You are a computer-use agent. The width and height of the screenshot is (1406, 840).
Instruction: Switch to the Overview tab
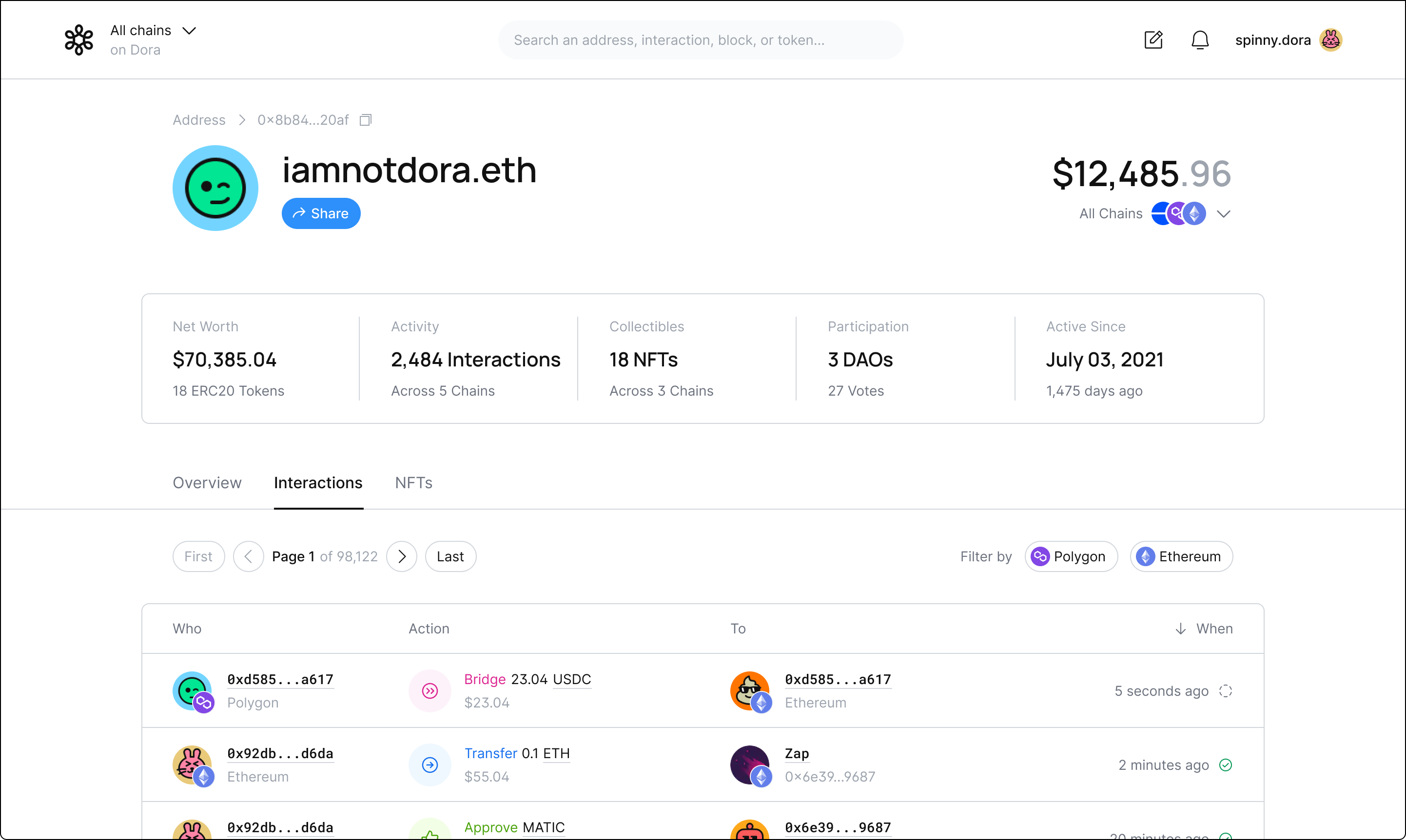[207, 483]
